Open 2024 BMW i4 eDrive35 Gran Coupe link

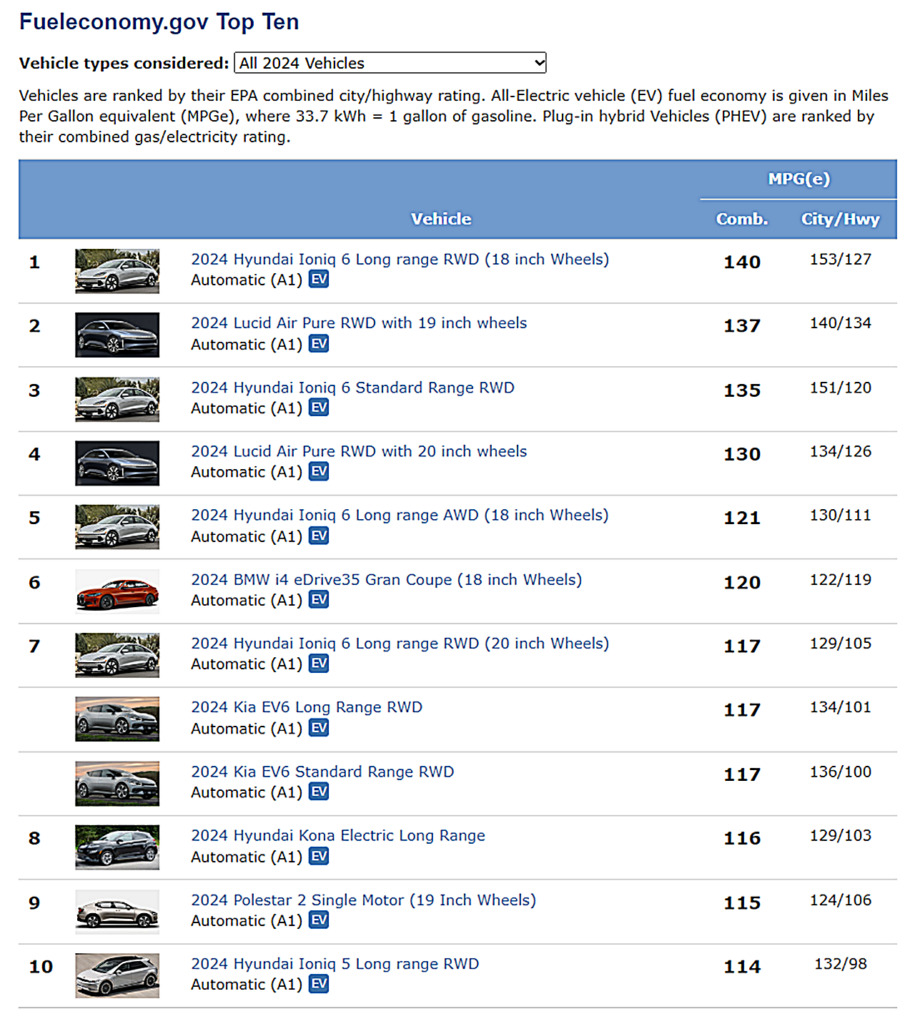386,579
